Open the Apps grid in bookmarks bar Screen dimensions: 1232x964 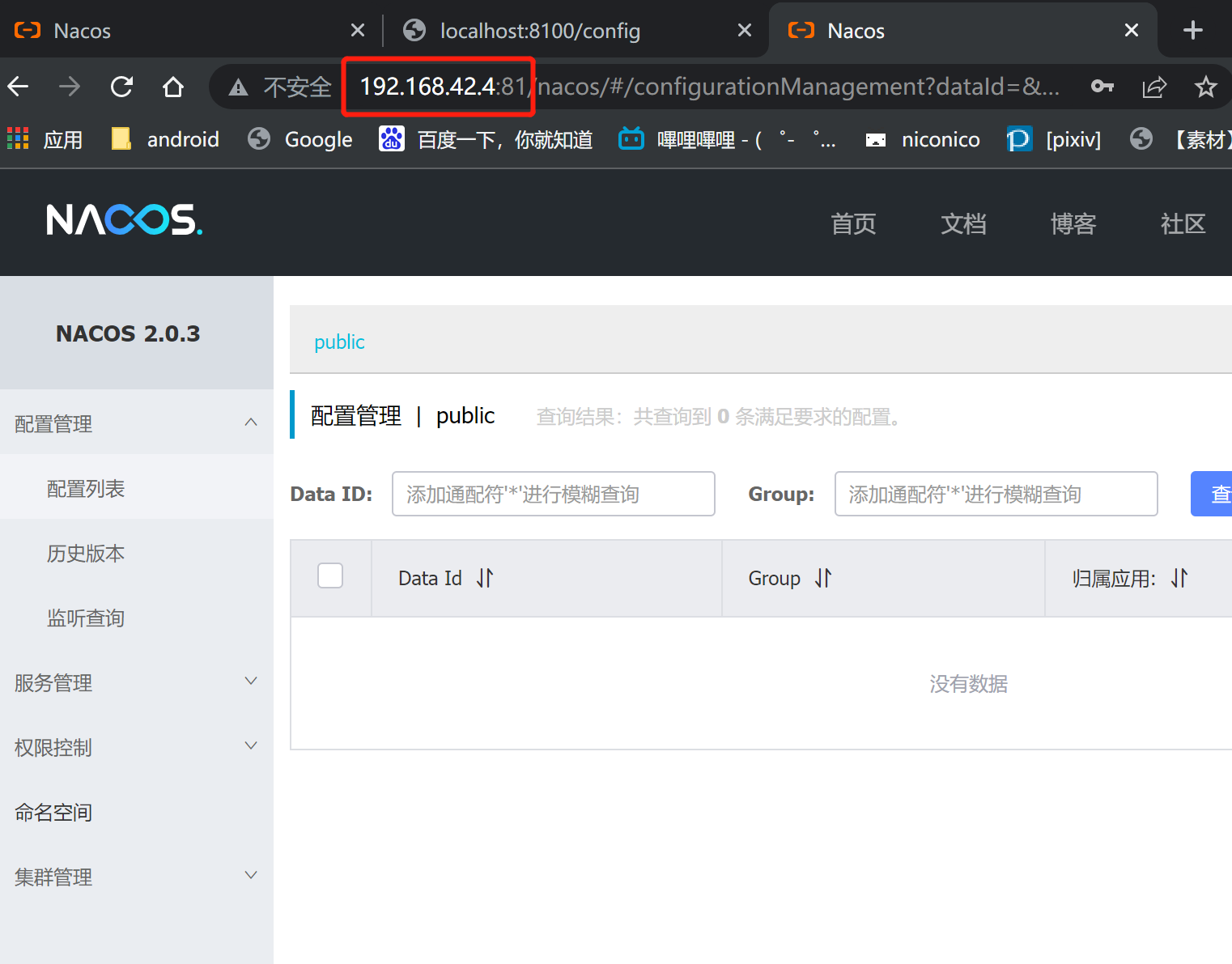coord(45,139)
